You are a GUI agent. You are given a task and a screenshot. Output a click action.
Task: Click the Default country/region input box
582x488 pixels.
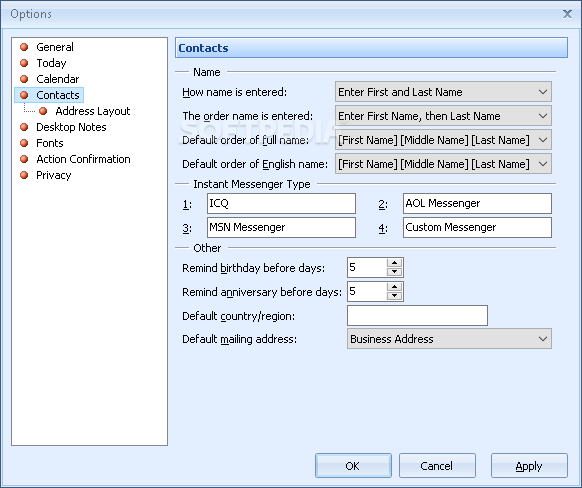417,315
